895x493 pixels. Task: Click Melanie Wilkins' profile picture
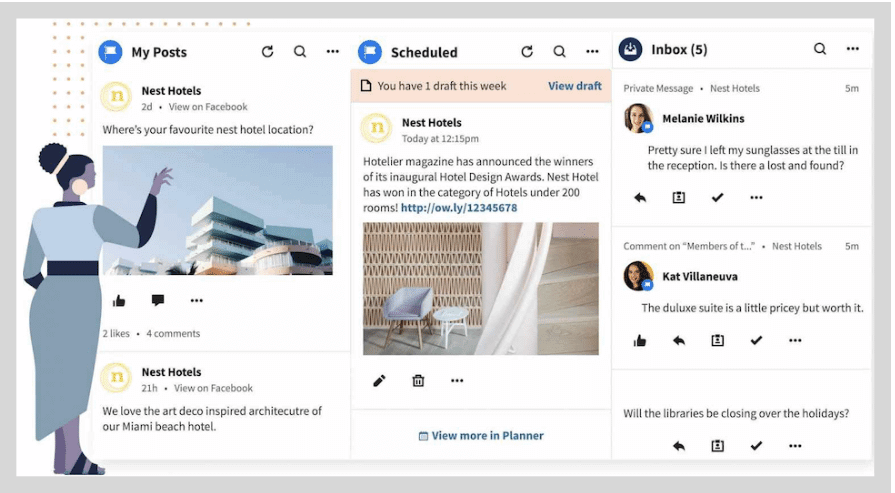638,118
